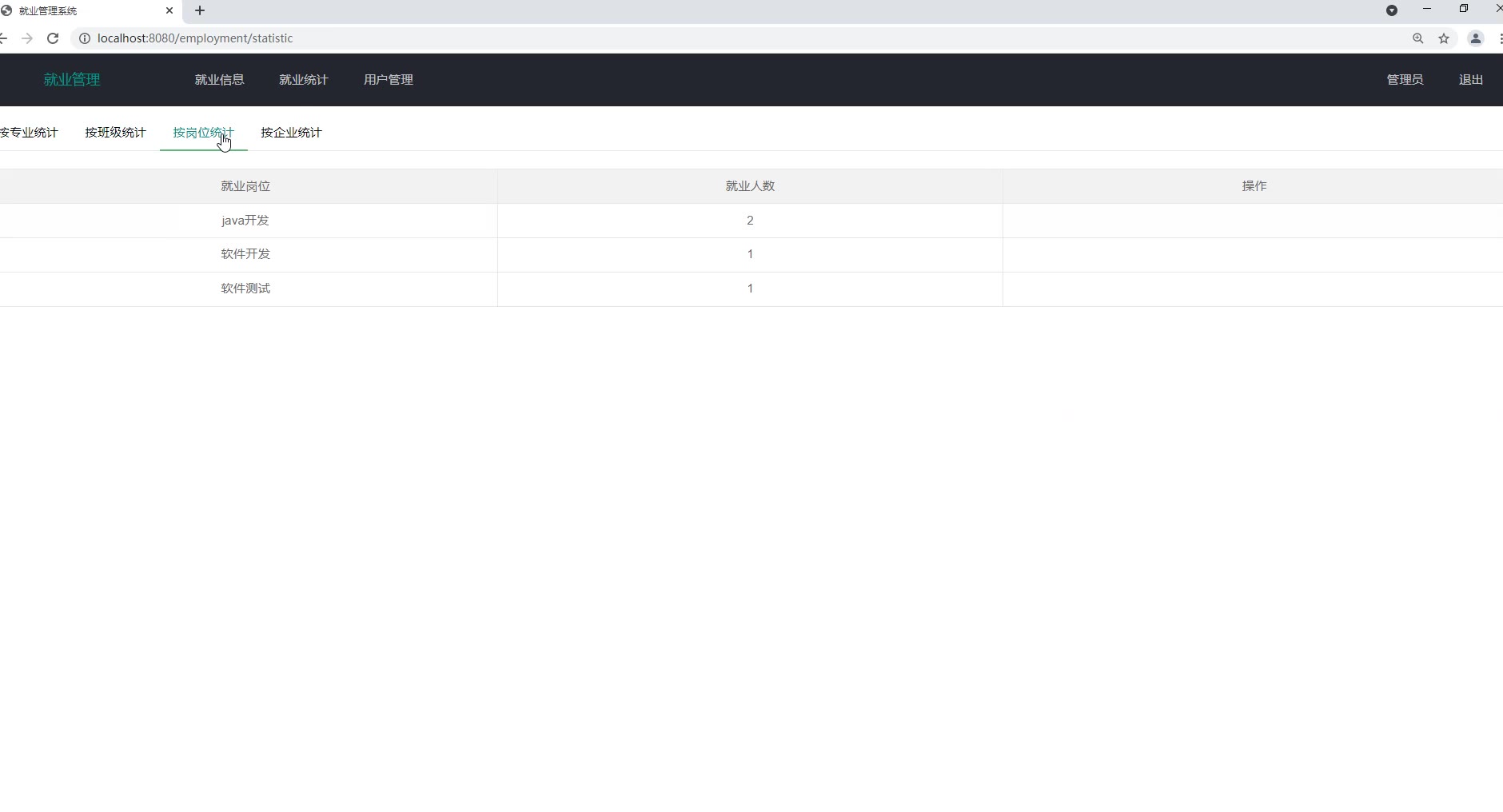Select the 按岗位统计 tab
1503x812 pixels.
point(203,133)
